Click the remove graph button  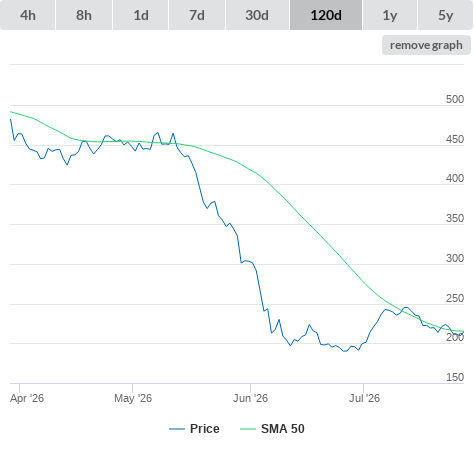426,45
